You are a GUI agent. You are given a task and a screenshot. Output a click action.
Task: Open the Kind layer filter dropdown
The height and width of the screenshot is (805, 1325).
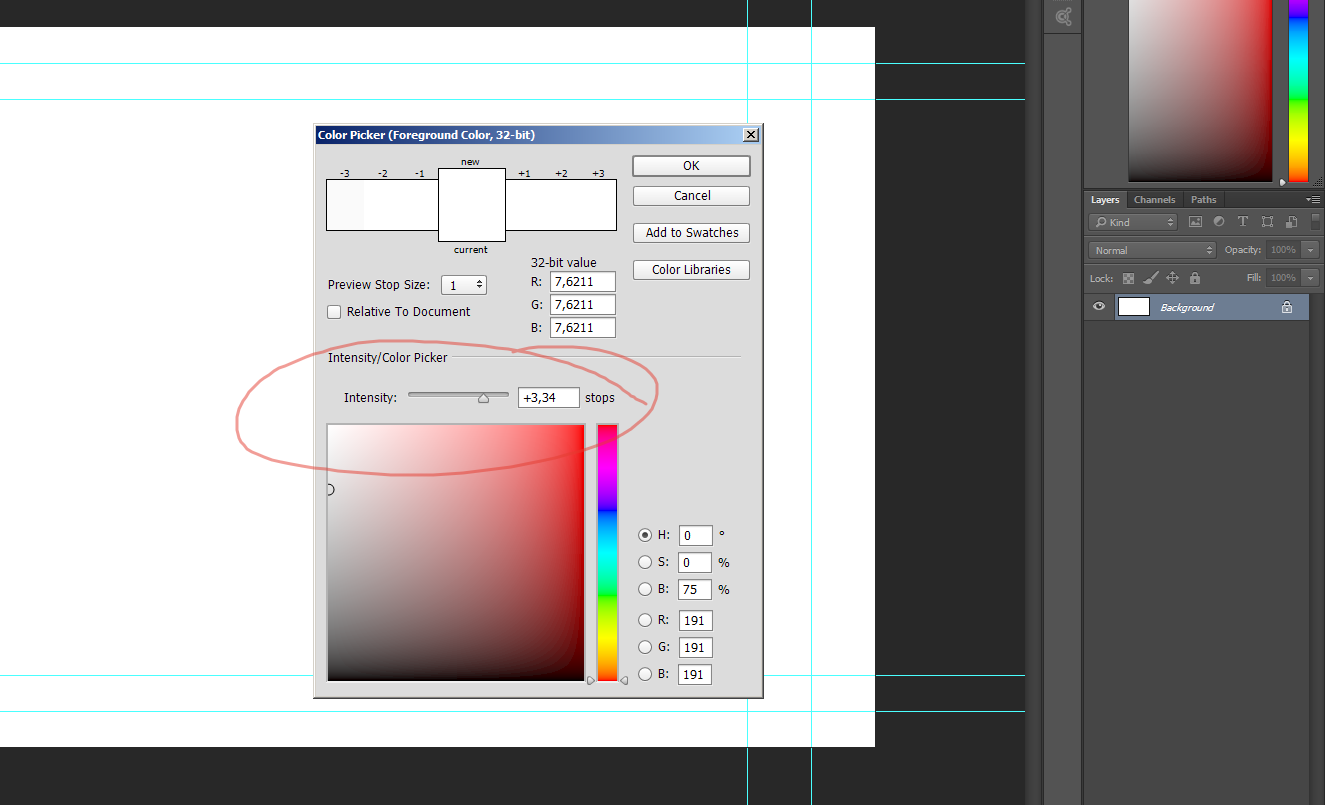click(1133, 222)
